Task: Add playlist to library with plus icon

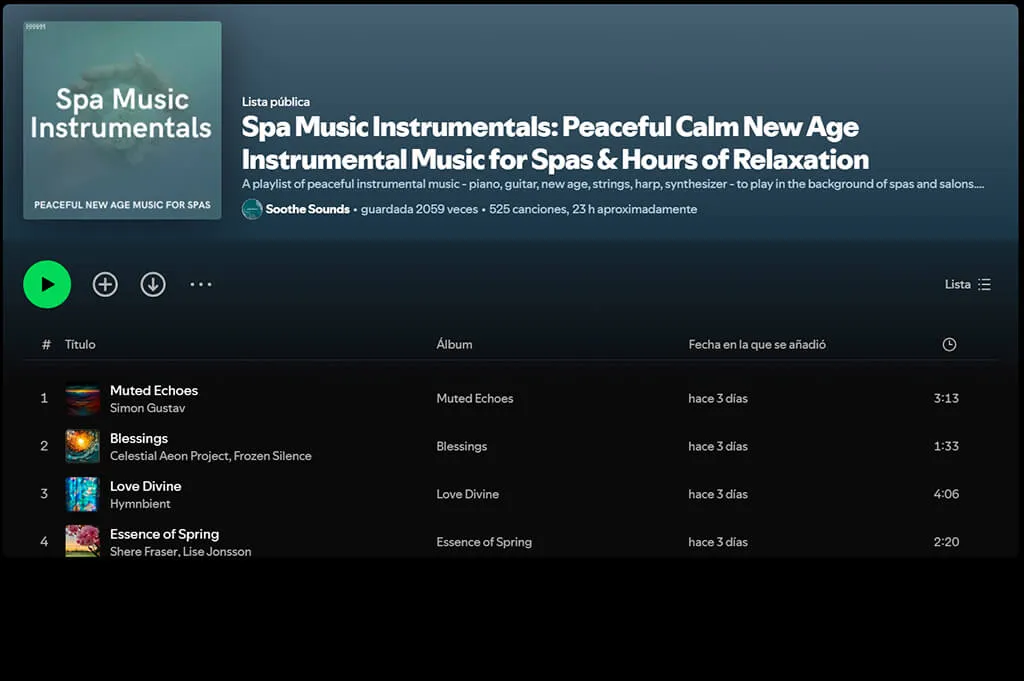Action: [105, 284]
